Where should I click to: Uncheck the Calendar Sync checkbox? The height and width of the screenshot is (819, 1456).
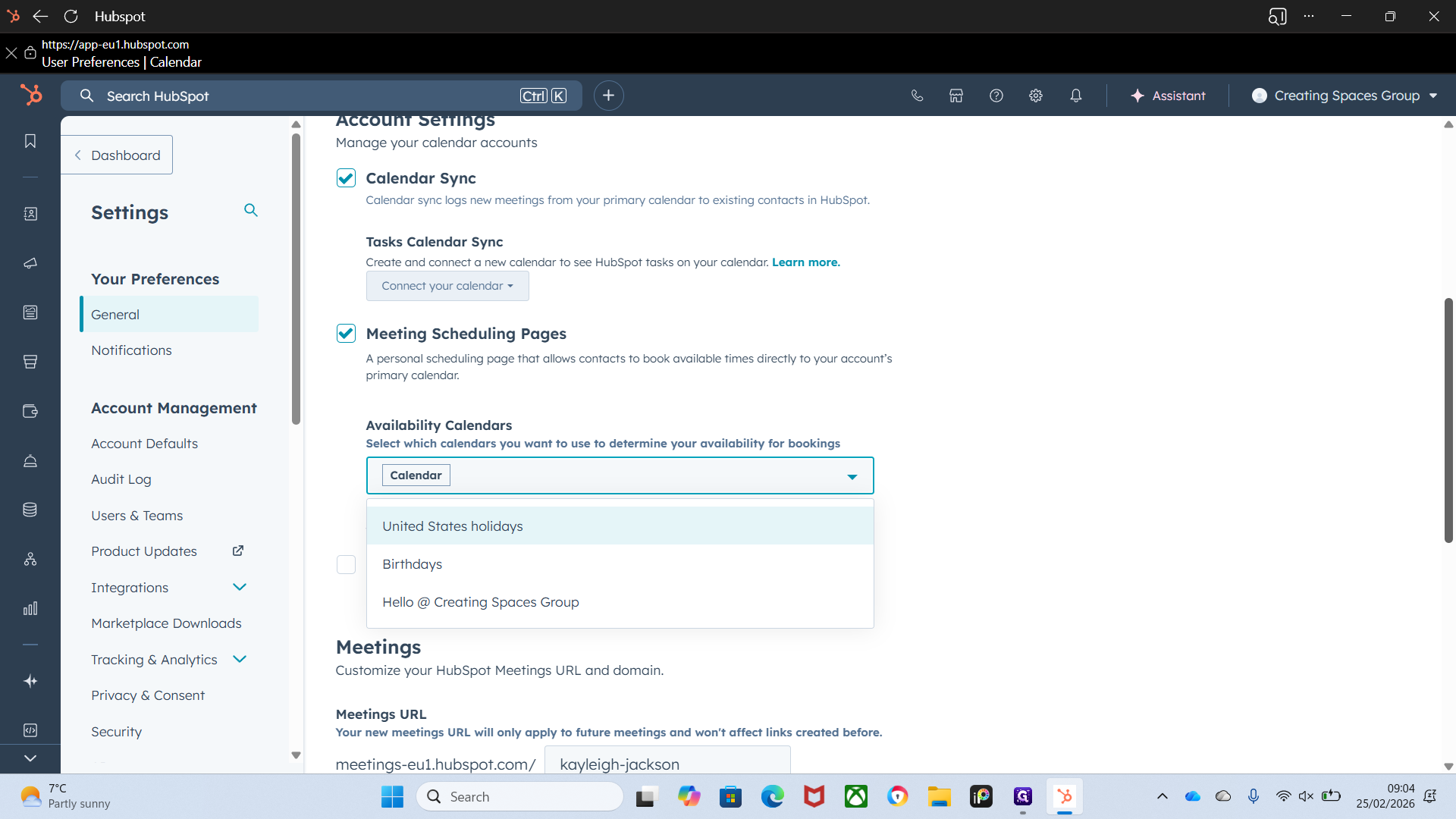(x=346, y=178)
